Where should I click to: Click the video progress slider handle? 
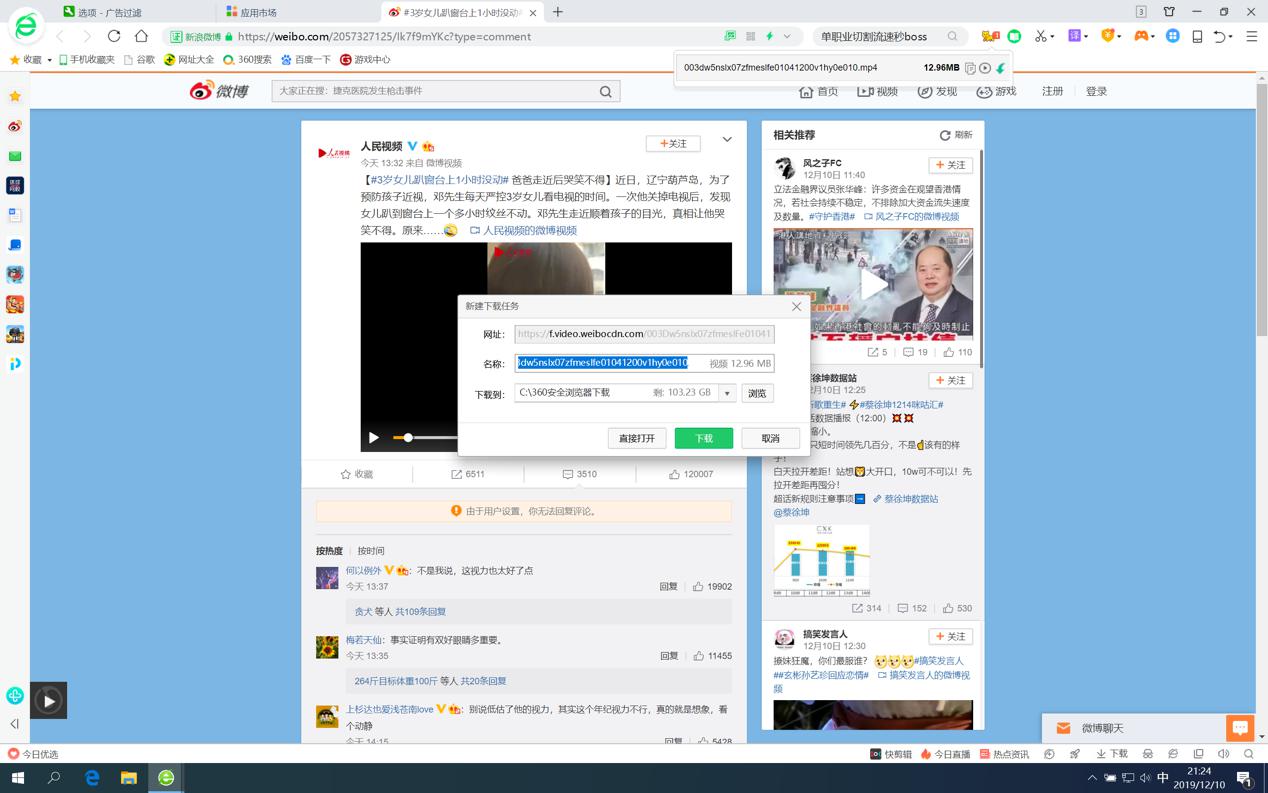click(x=408, y=438)
